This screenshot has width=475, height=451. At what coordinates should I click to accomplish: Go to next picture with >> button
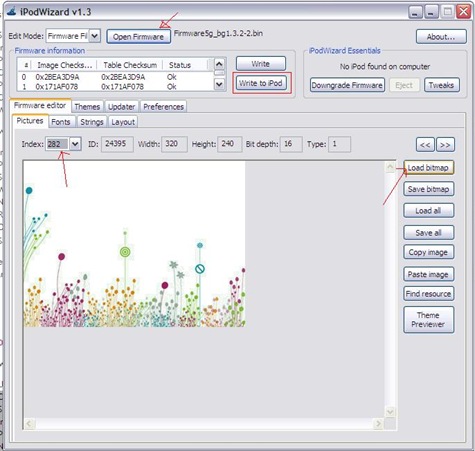tap(445, 145)
